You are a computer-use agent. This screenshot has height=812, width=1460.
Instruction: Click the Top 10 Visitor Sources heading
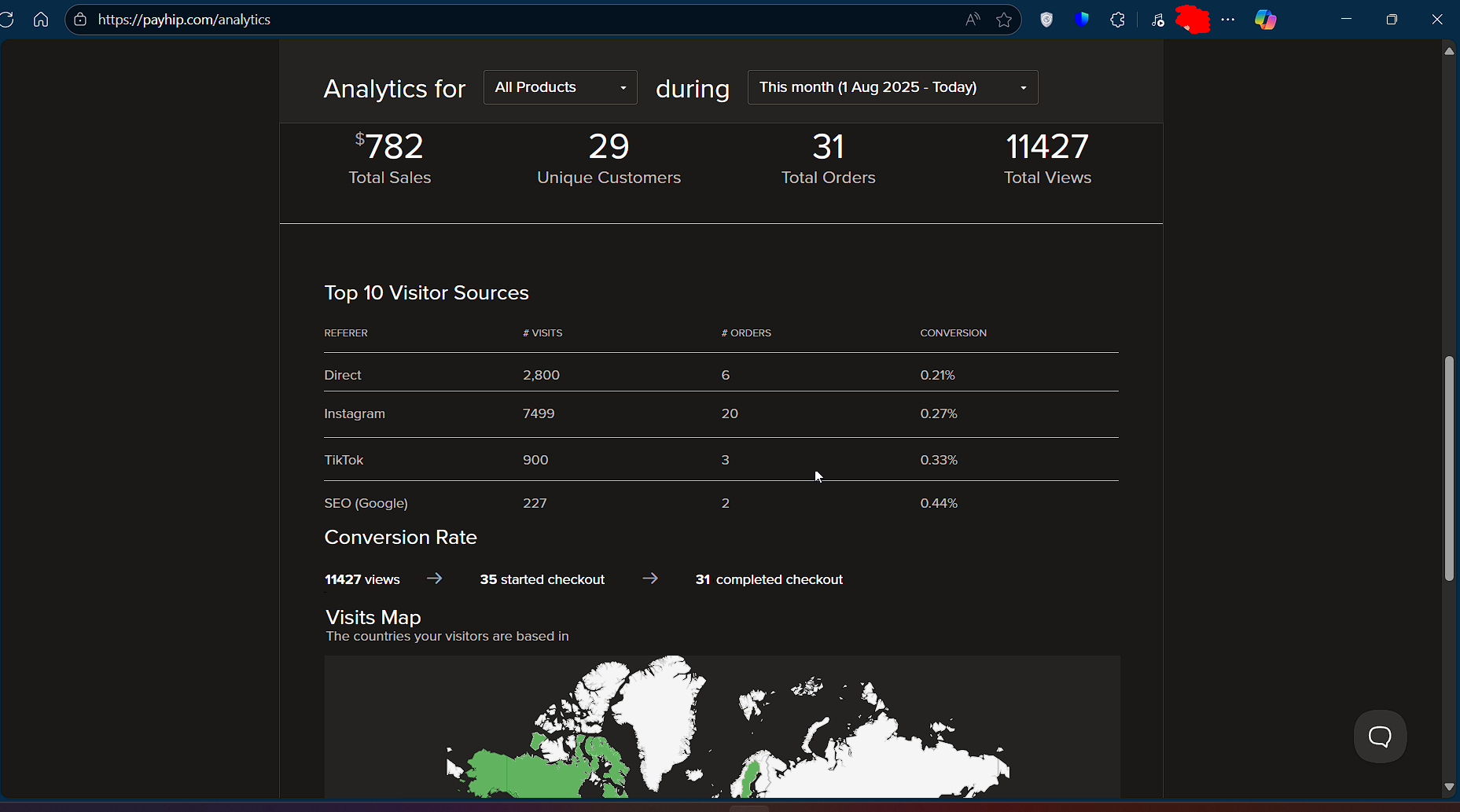426,293
